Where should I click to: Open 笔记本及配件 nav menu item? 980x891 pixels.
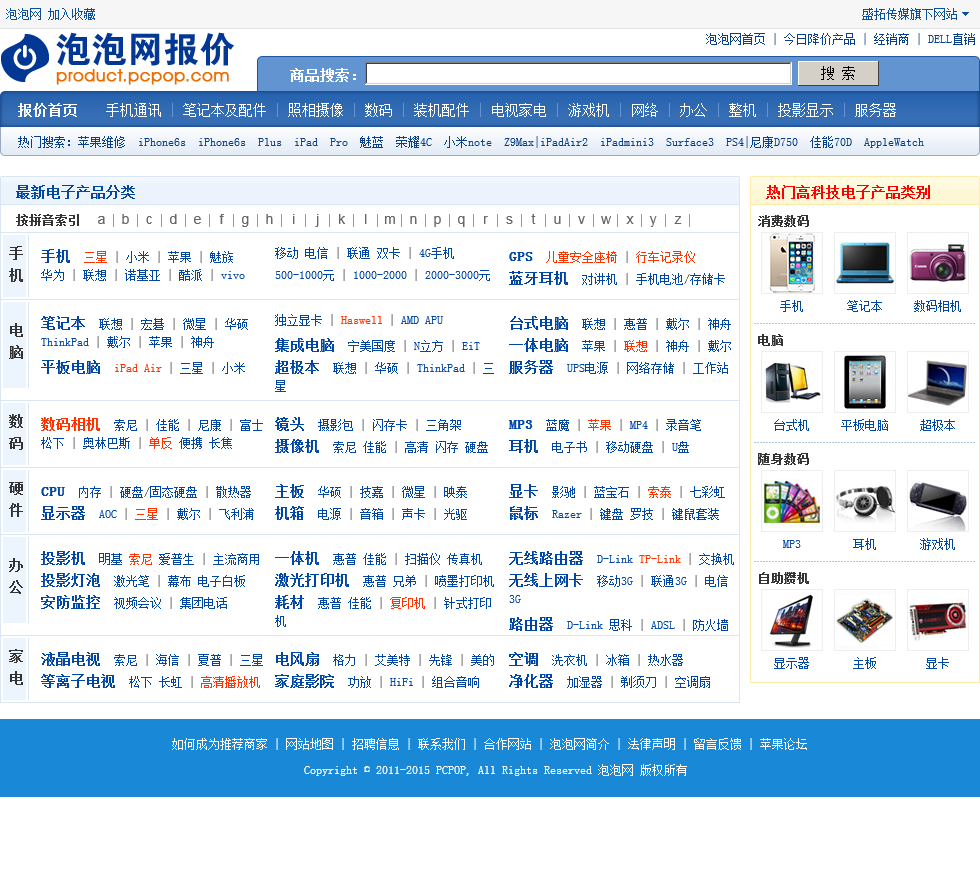224,111
